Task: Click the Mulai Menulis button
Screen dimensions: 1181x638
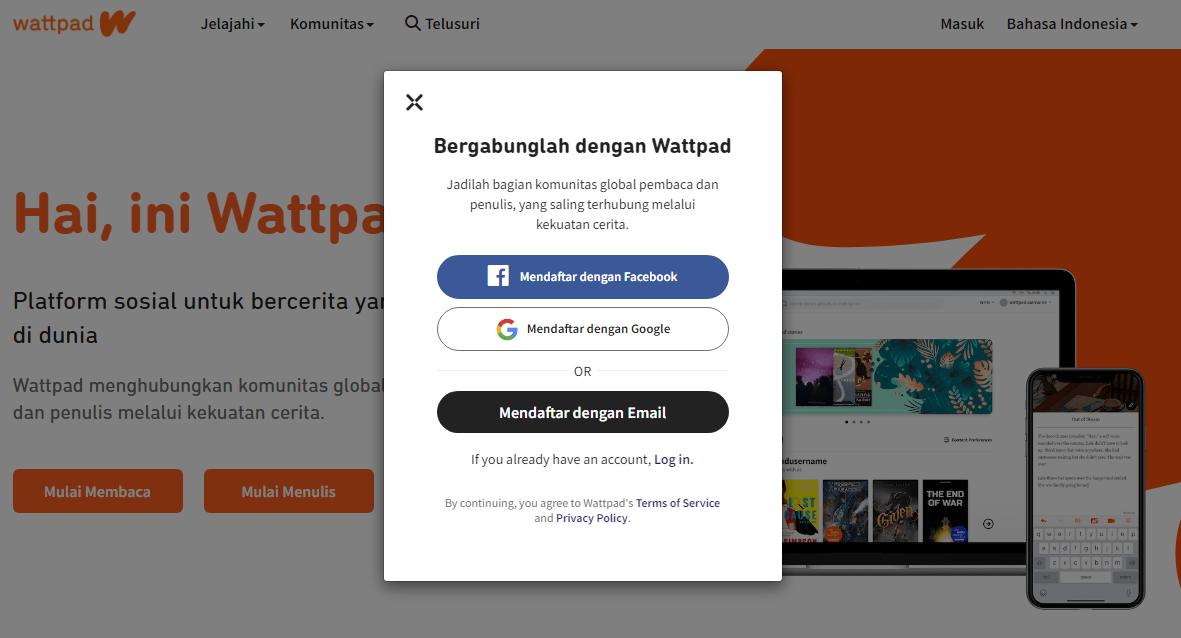Action: pyautogui.click(x=288, y=491)
